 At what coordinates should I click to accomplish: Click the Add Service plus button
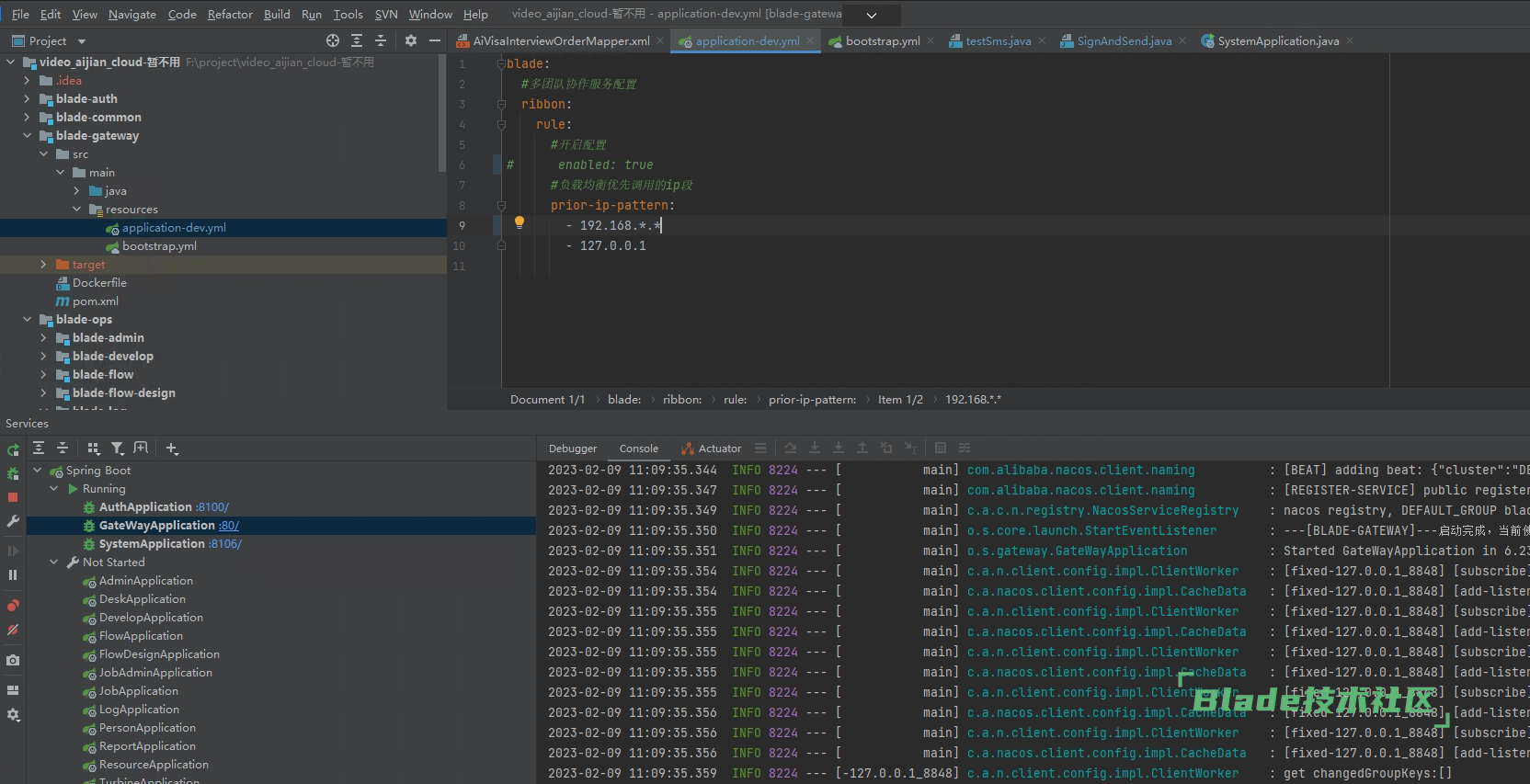[x=172, y=448]
